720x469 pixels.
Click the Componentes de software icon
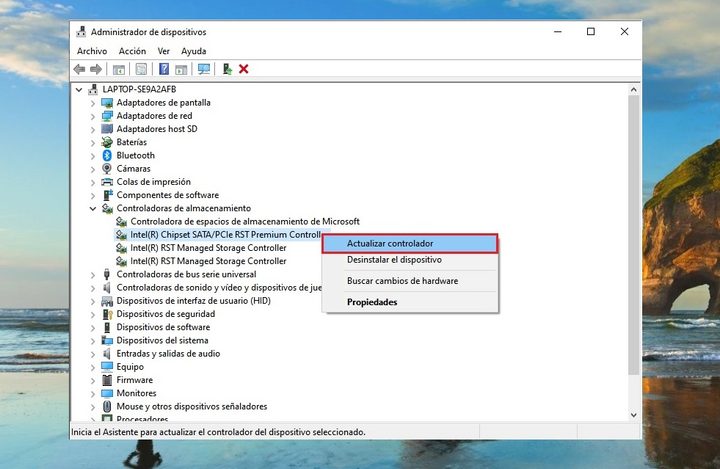click(107, 195)
